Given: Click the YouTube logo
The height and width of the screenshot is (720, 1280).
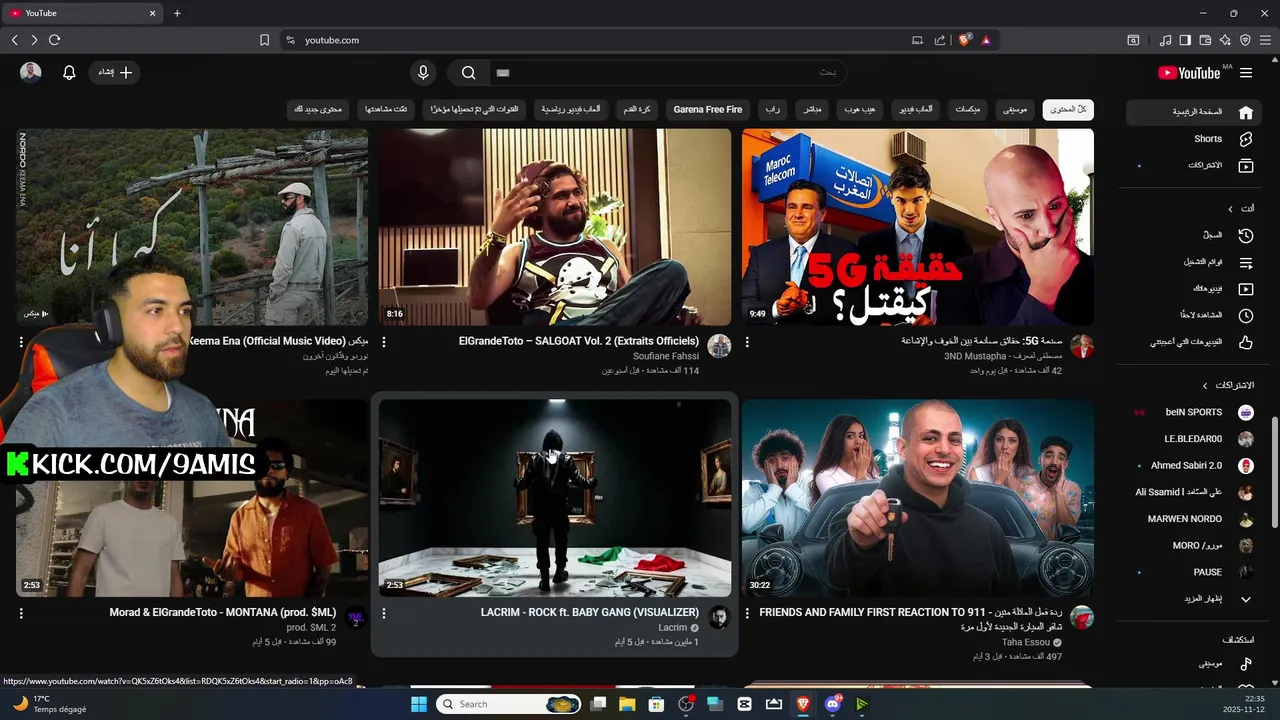Looking at the screenshot, I should [1189, 73].
